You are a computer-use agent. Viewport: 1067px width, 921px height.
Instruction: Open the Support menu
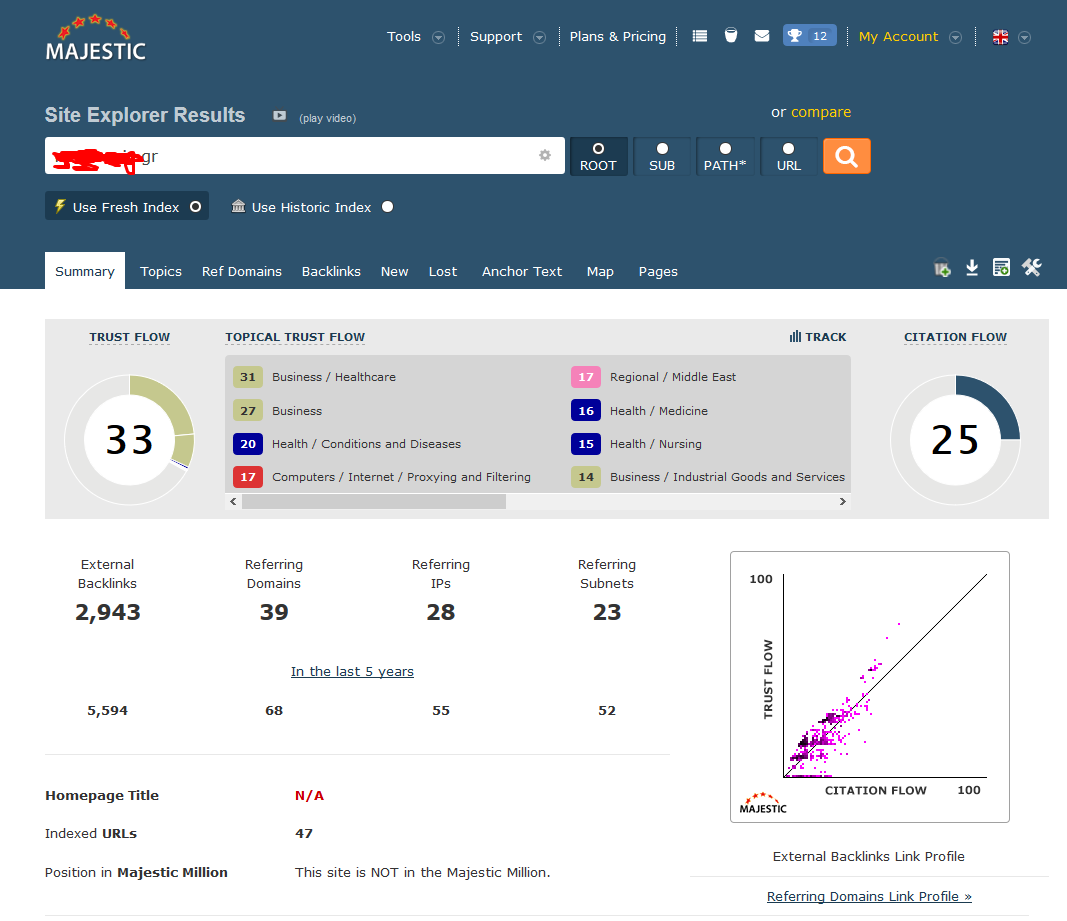495,37
